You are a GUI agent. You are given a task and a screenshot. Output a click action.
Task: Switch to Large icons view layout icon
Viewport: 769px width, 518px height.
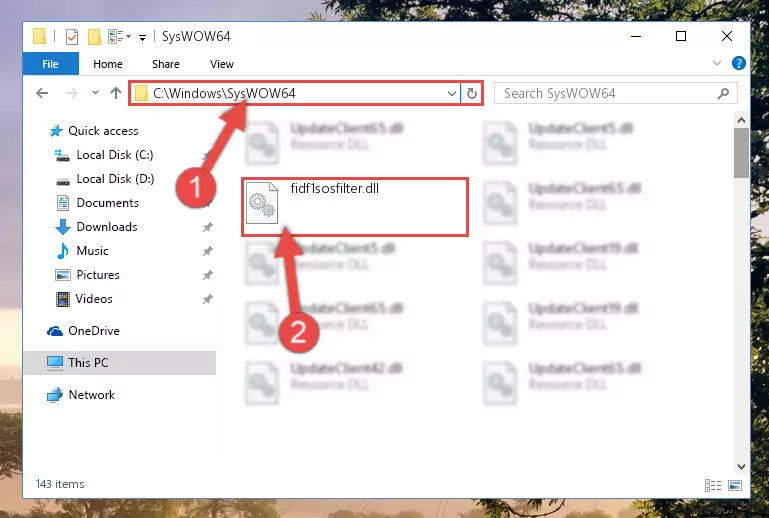(x=735, y=486)
